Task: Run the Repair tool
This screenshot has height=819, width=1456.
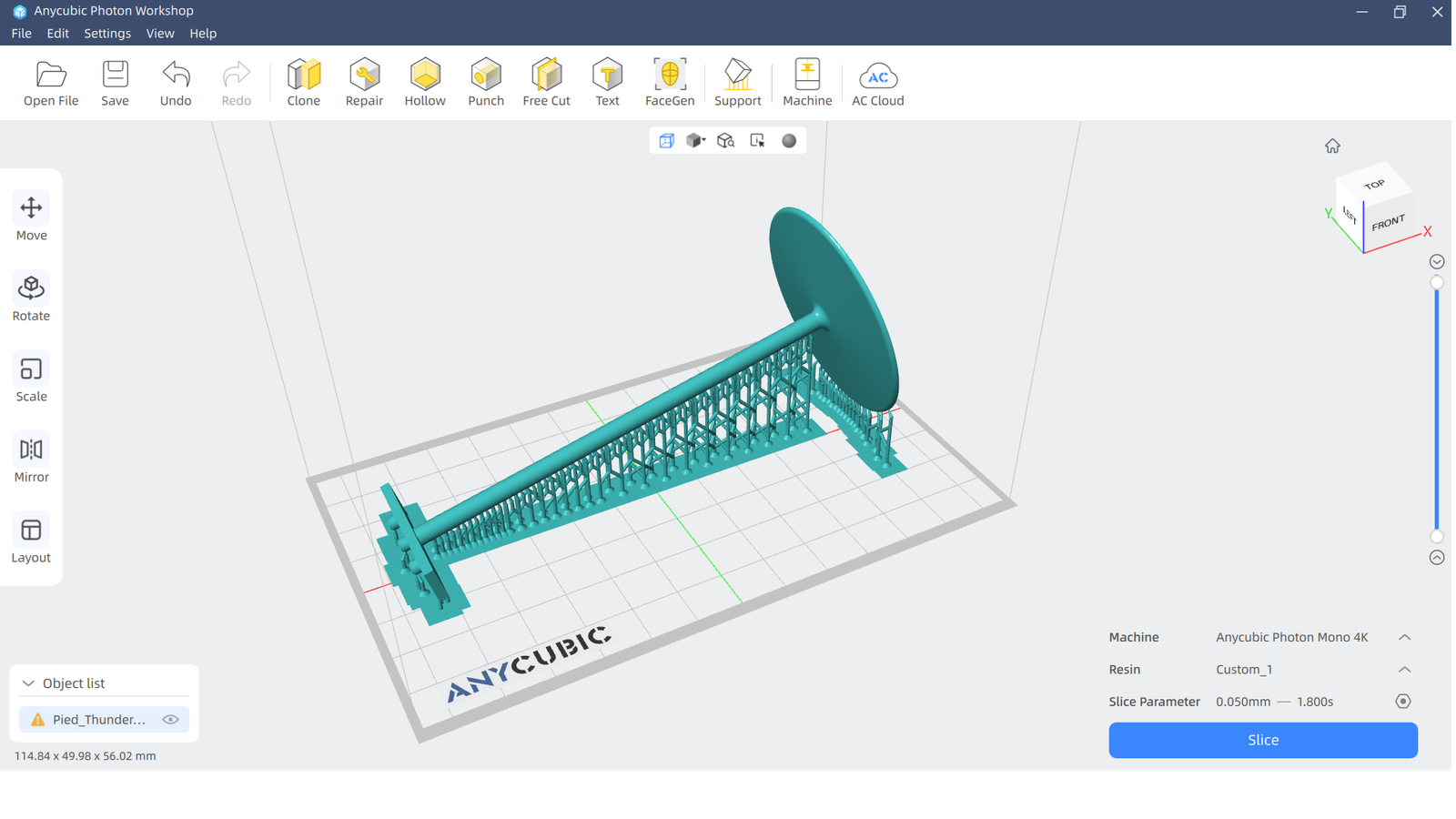Action: [x=364, y=83]
